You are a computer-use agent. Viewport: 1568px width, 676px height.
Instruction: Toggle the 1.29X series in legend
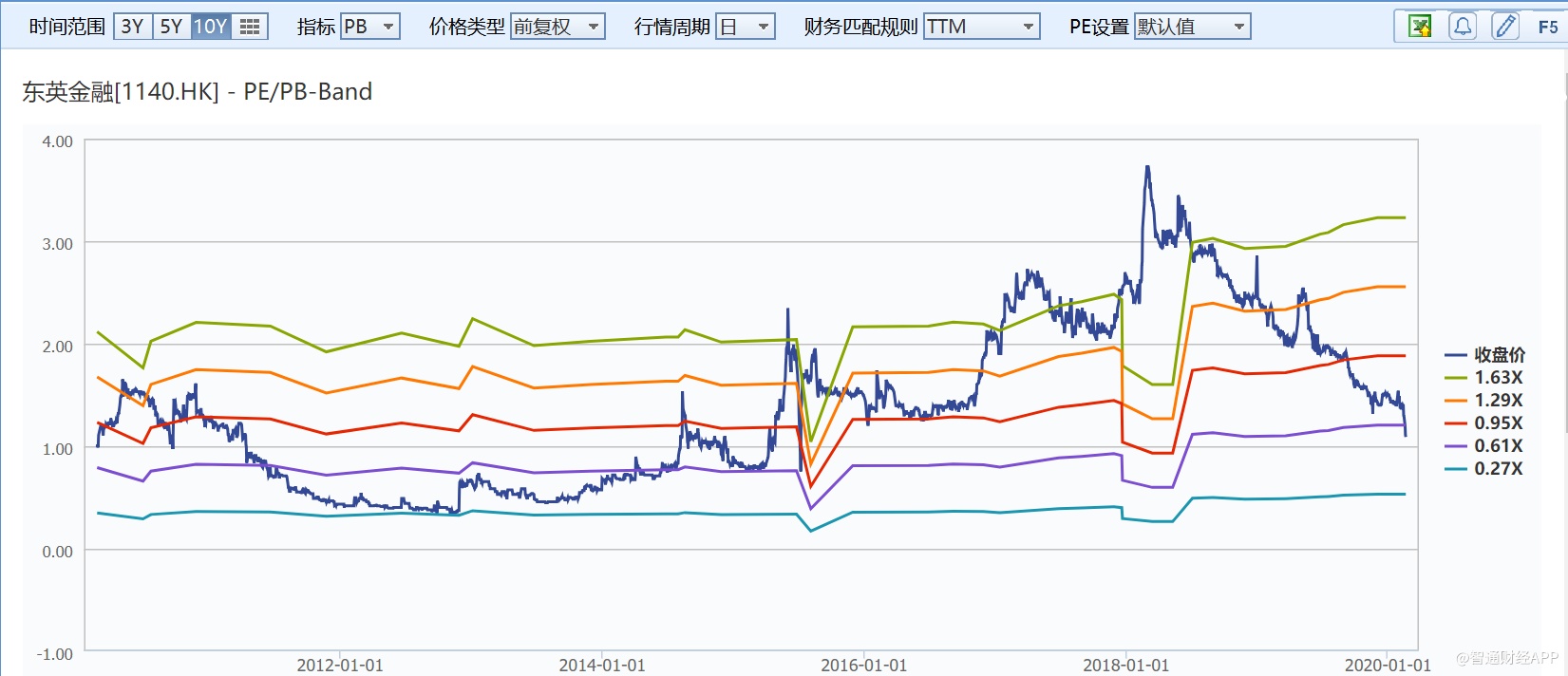(1497, 401)
